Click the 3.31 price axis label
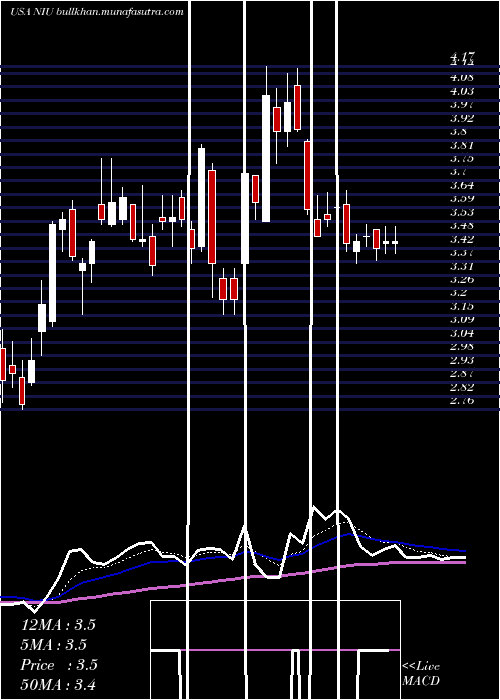This screenshot has width=500, height=700. click(x=462, y=266)
